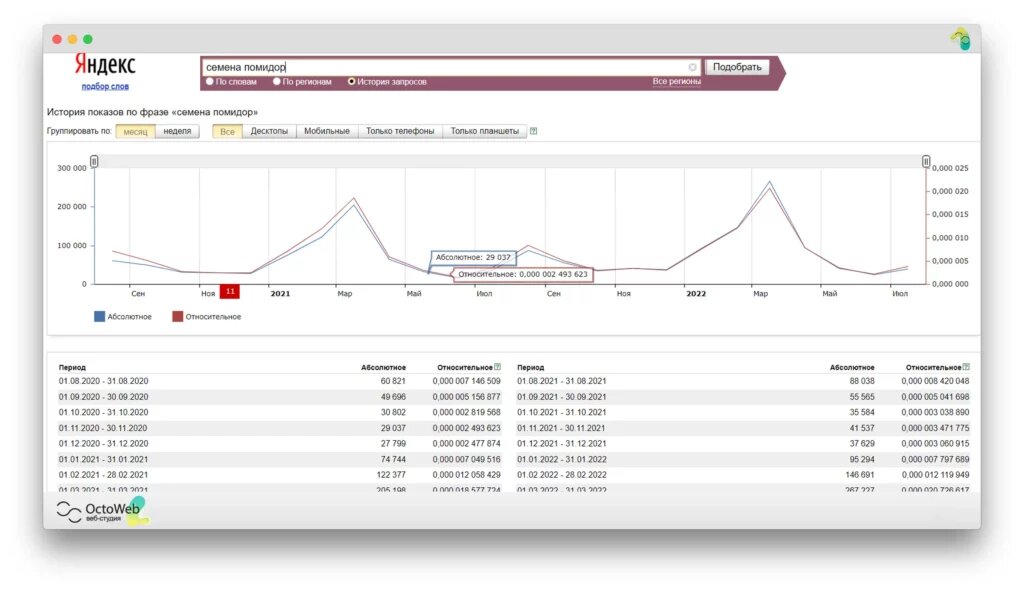Select the По регионам radio button

coord(277,82)
